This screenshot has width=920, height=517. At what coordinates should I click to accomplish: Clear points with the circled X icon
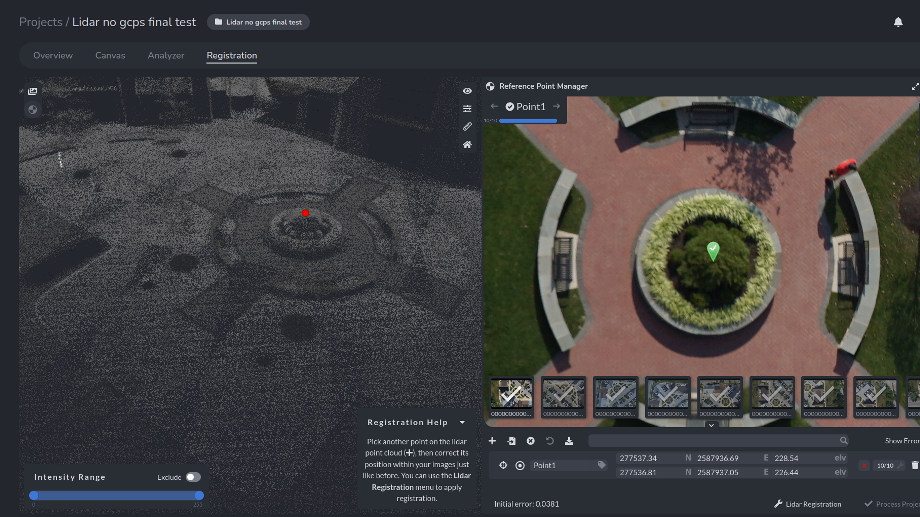[x=530, y=441]
